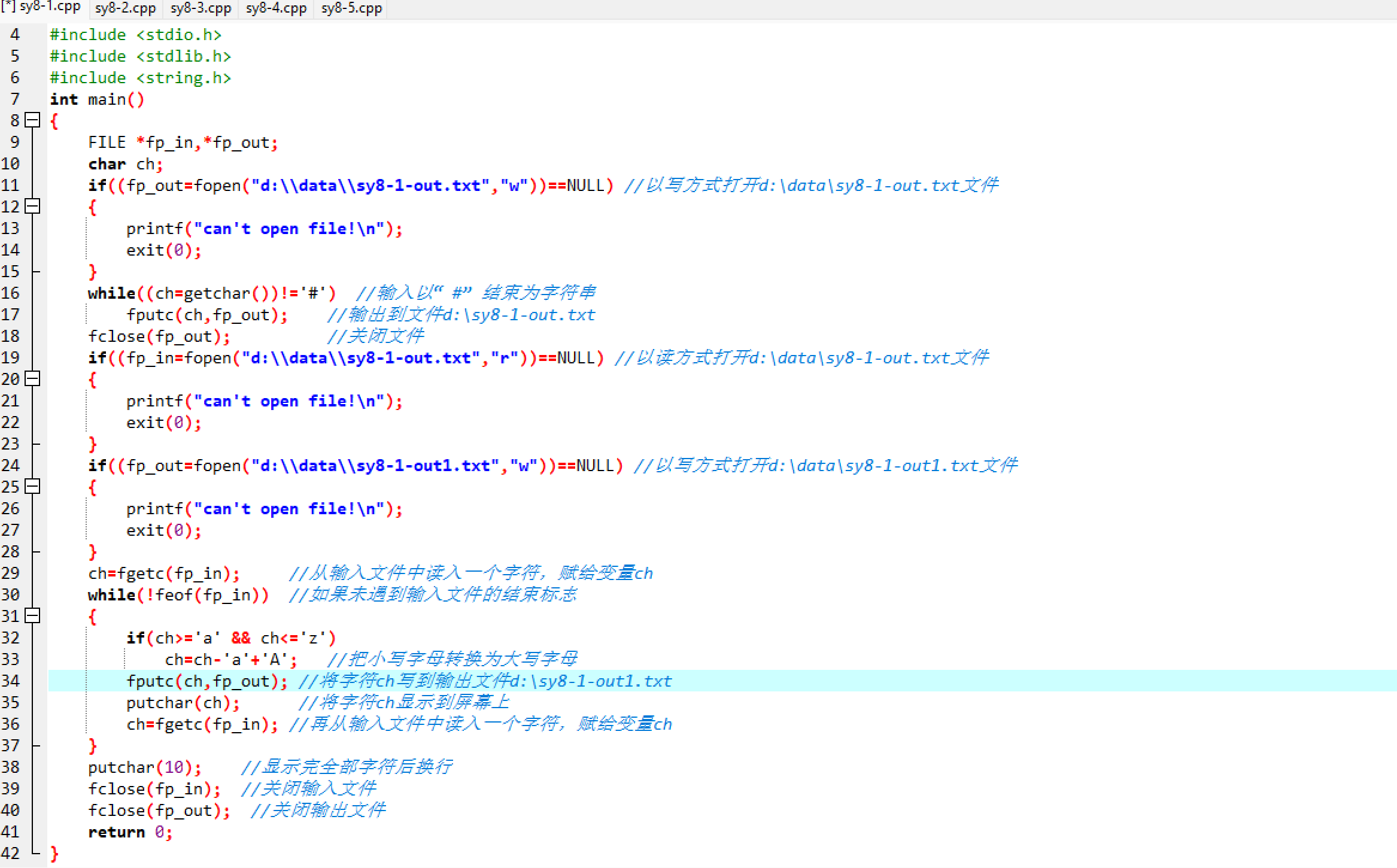The height and width of the screenshot is (868, 1397).
Task: Click 'while(!feof(fp_in))' statement
Action: tap(178, 595)
